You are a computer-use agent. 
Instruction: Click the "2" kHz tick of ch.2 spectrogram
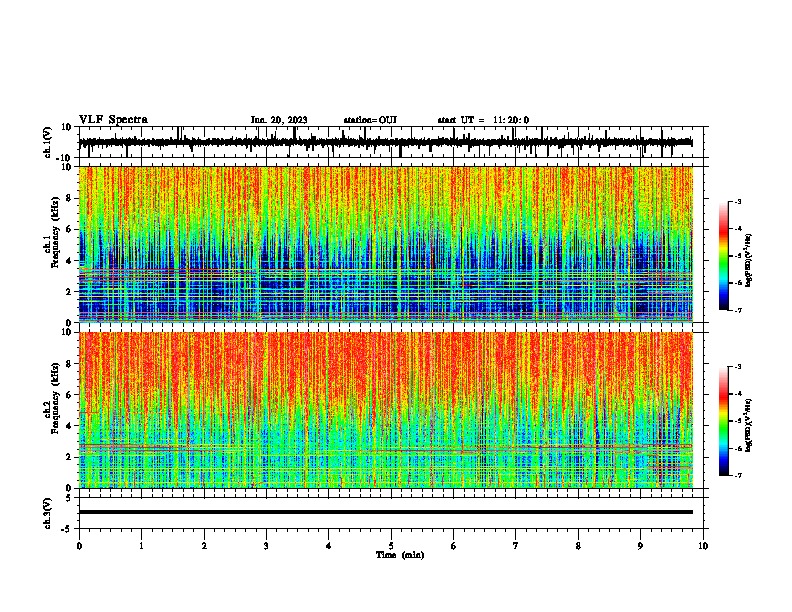coord(69,457)
